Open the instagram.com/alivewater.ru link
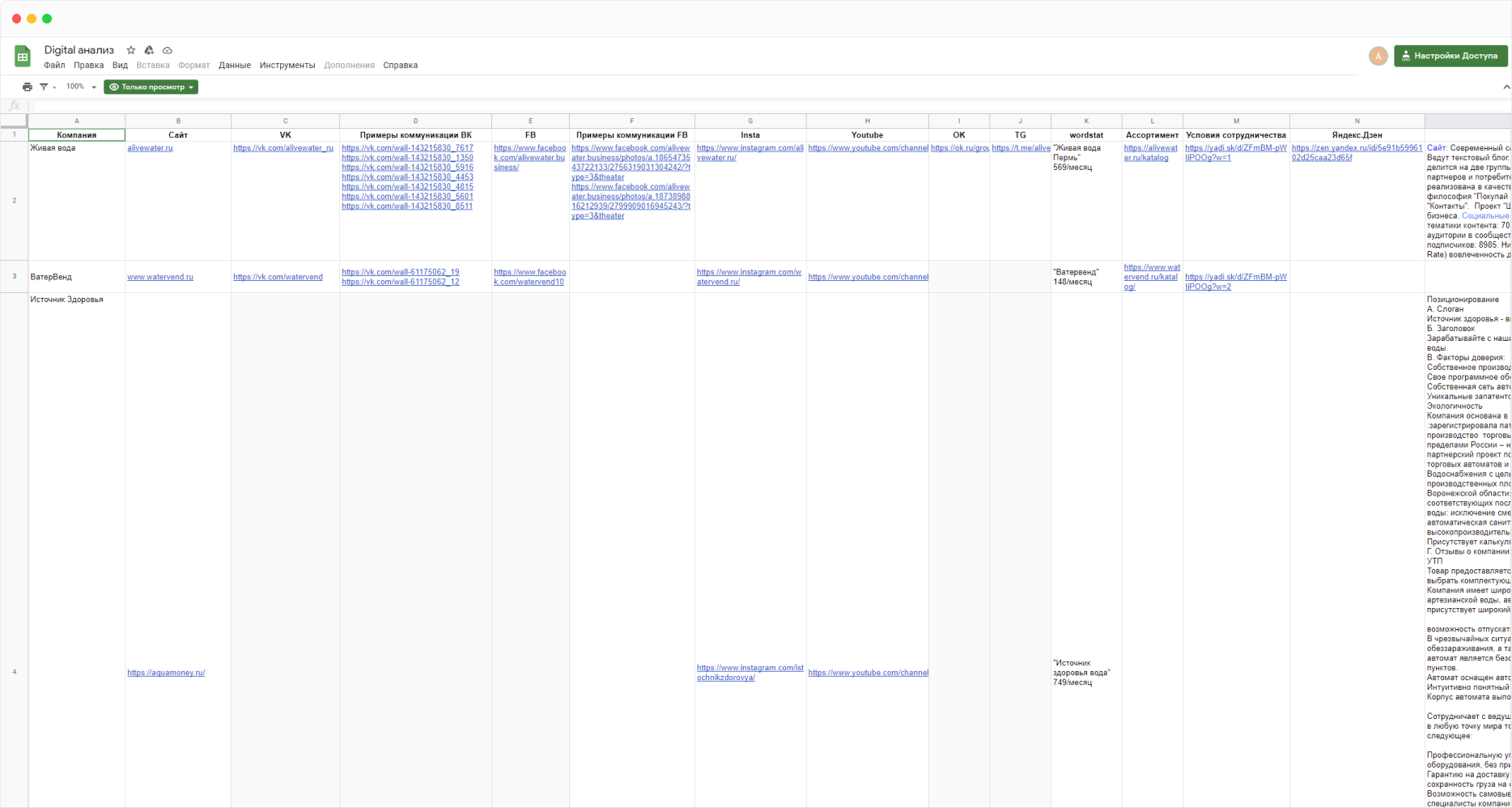1512x808 pixels. coord(750,153)
